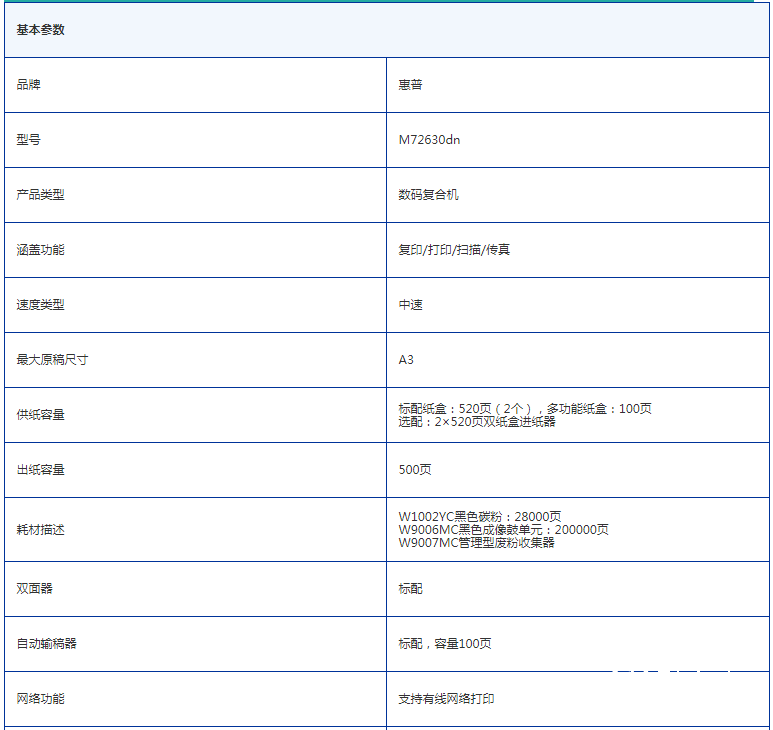773x730 pixels.
Task: Select the 选配：2×520页双纸盒进纸器 line
Action: pyautogui.click(x=476, y=422)
